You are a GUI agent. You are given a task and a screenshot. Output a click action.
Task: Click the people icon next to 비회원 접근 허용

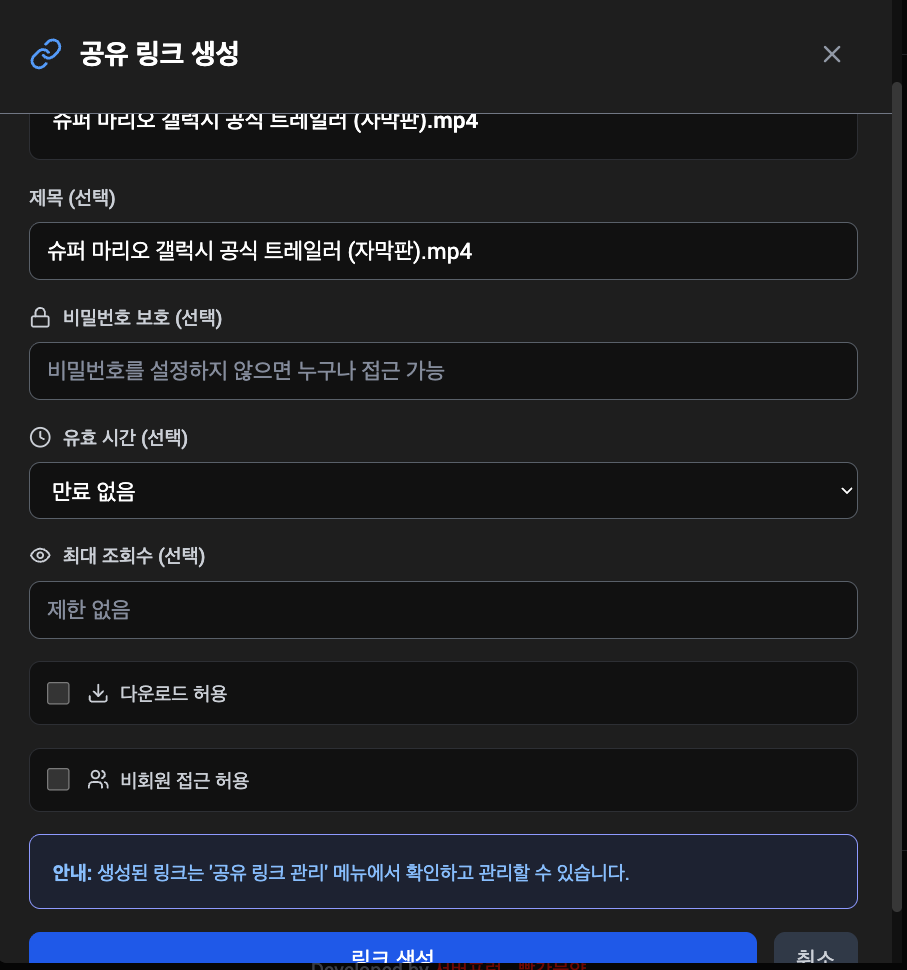pyautogui.click(x=98, y=779)
